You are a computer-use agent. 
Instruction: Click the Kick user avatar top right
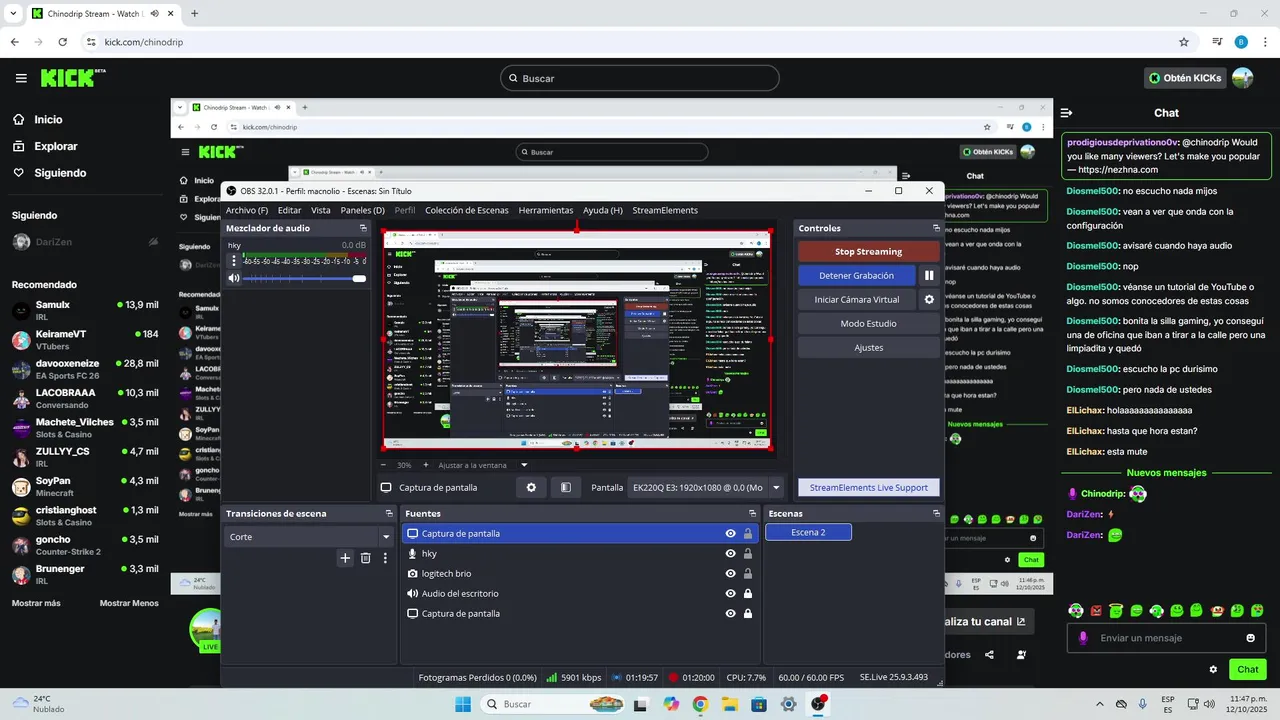tap(1243, 78)
